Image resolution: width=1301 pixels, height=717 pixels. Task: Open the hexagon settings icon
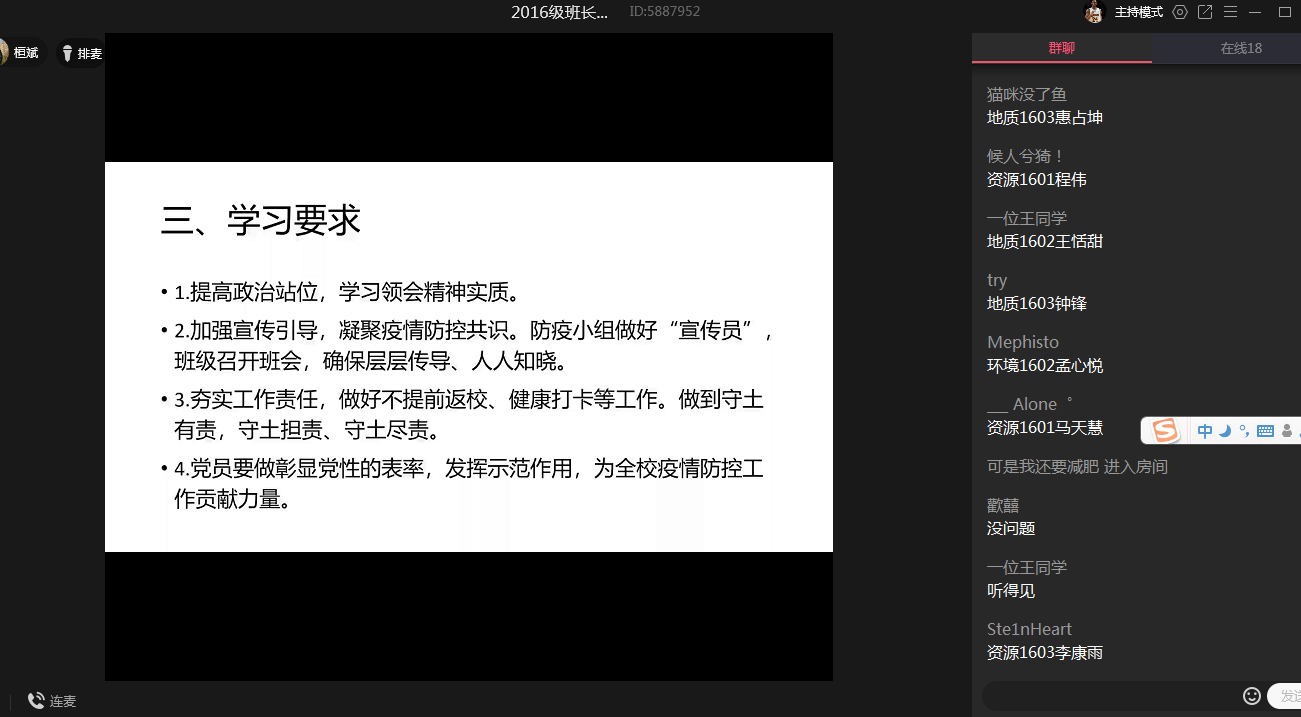coord(1180,12)
